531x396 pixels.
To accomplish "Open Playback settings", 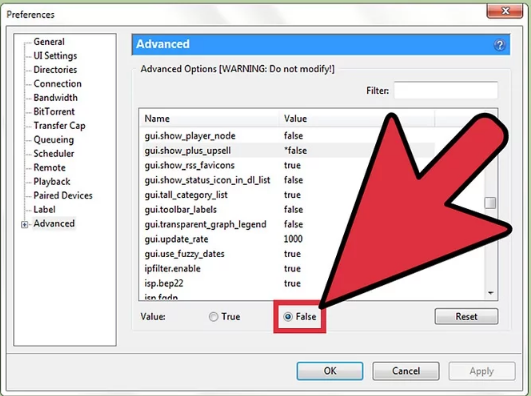I will tap(52, 182).
